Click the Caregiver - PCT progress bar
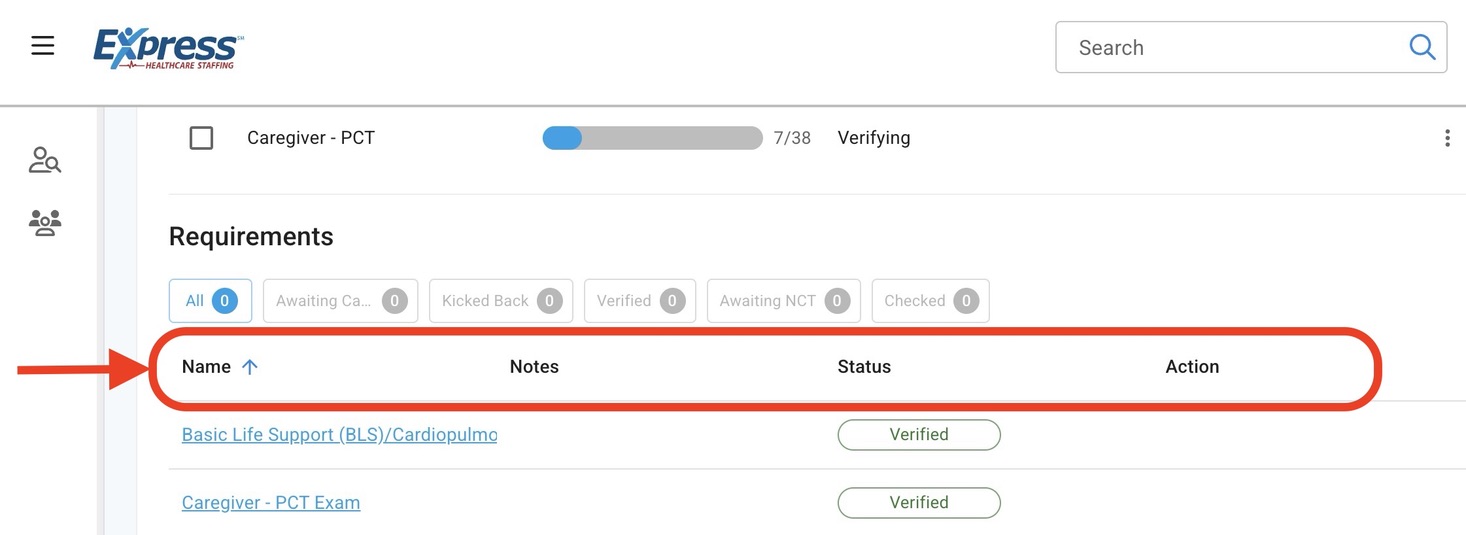 pos(652,138)
